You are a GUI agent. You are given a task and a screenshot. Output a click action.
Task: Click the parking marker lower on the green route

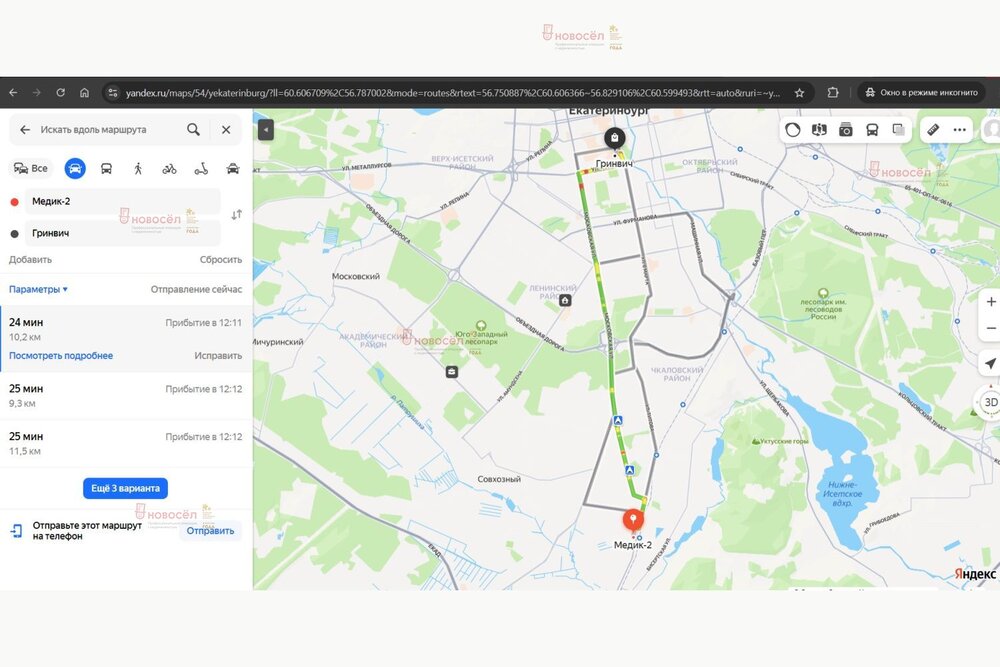629,470
